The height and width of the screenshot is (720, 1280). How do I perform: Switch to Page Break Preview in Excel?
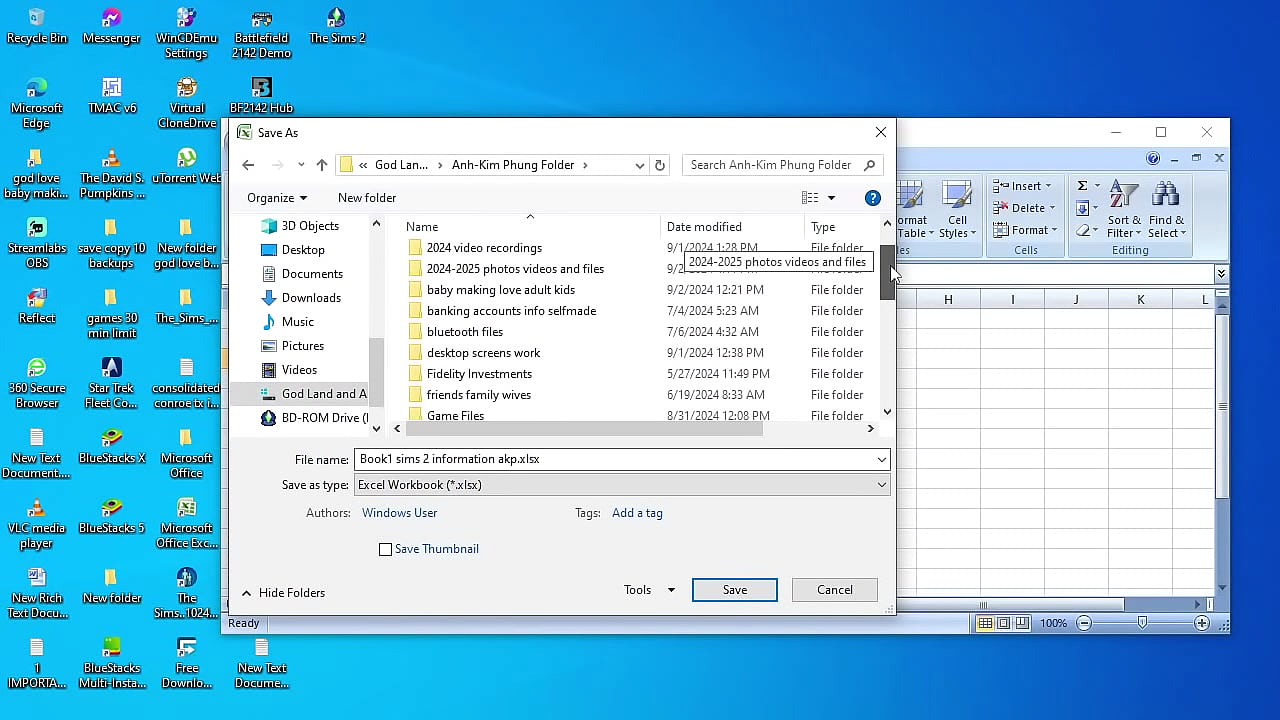tap(1021, 623)
